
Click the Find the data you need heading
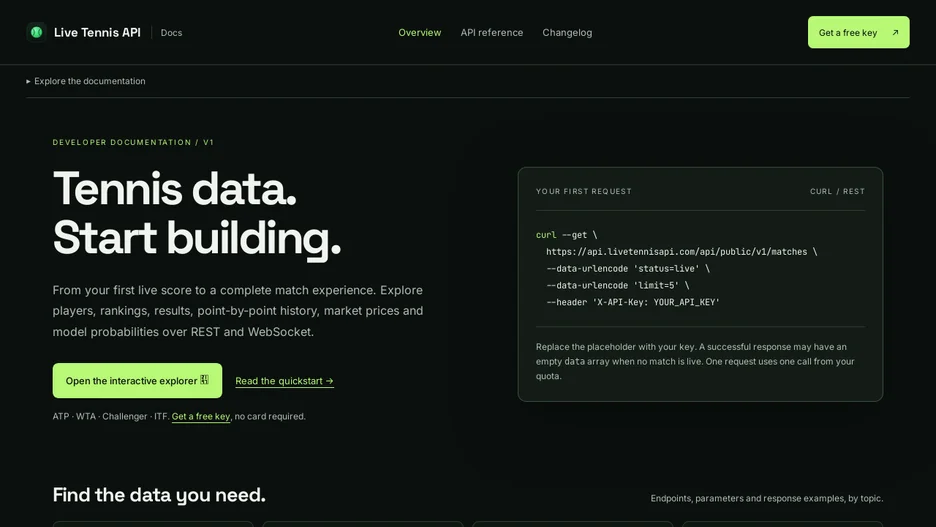159,495
